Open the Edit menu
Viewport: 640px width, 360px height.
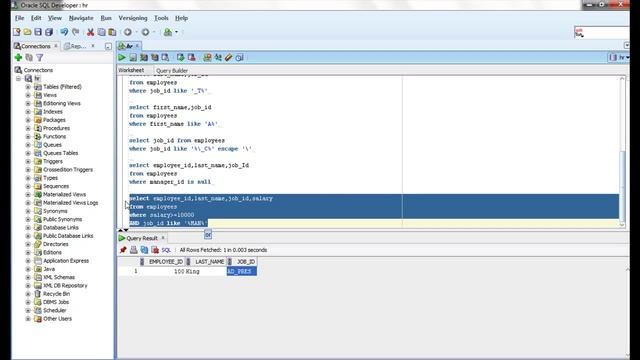pos(36,18)
